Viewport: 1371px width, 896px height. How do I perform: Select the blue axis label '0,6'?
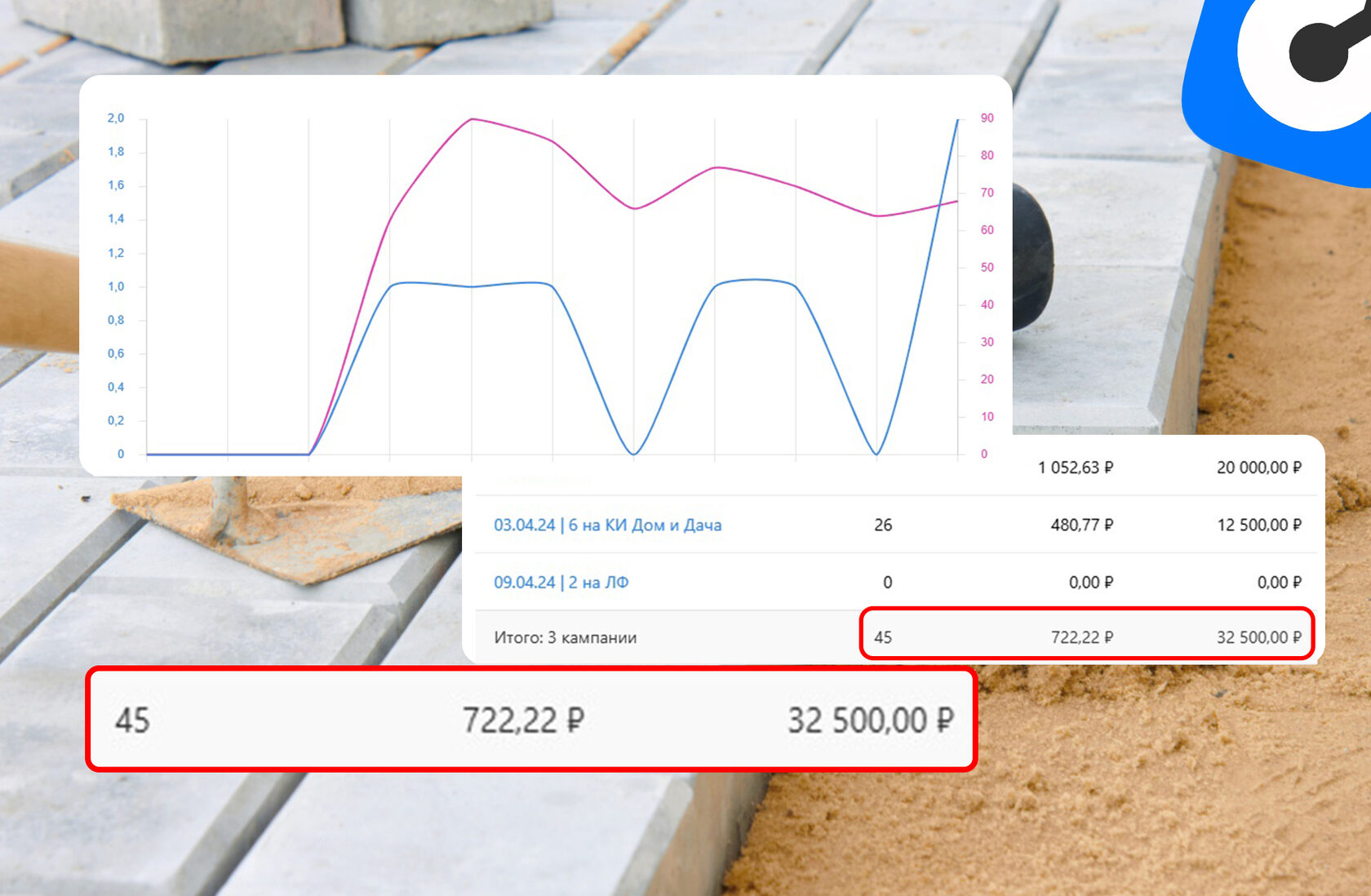point(116,353)
